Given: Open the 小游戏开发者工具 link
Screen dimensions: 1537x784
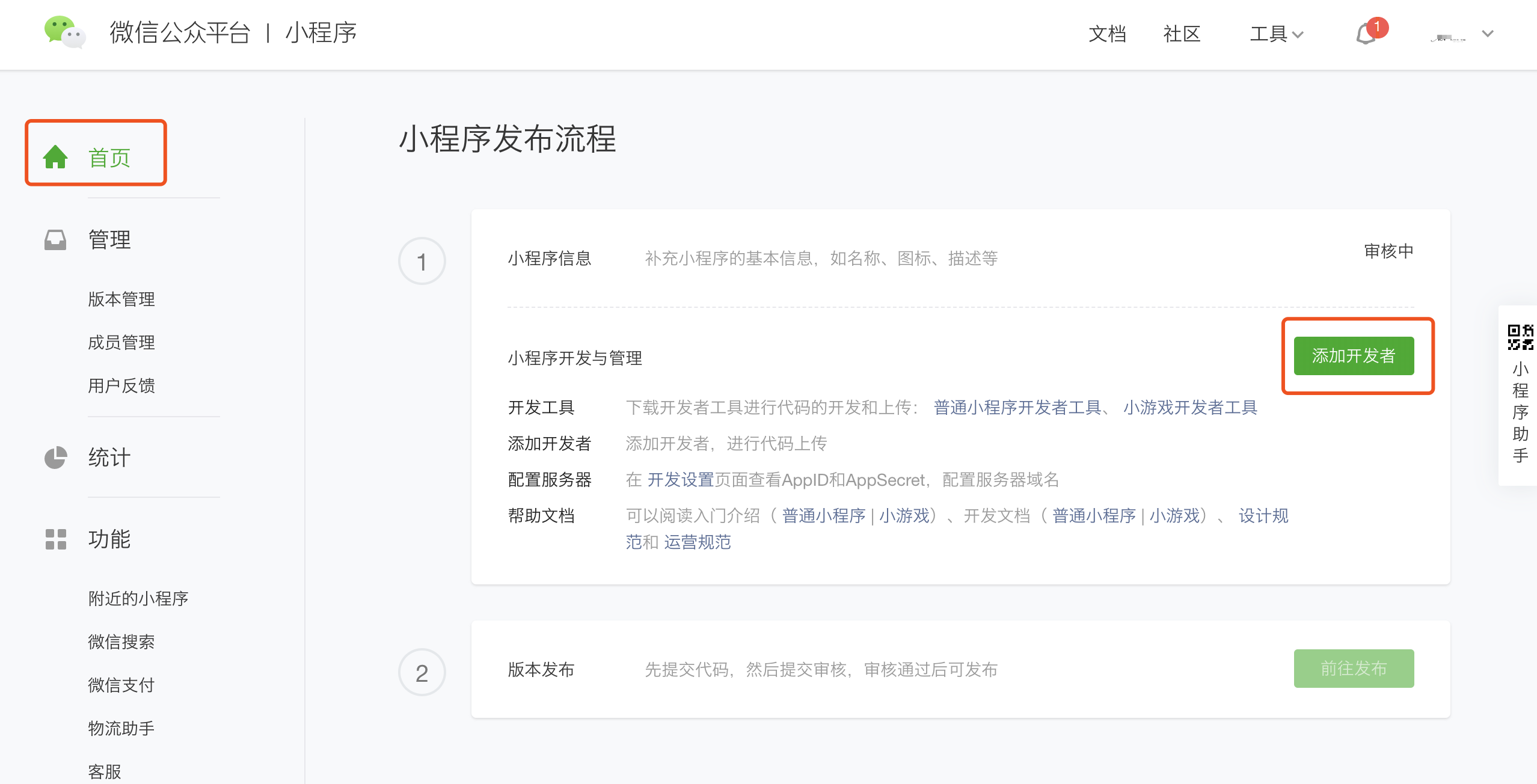Looking at the screenshot, I should click(x=1190, y=408).
